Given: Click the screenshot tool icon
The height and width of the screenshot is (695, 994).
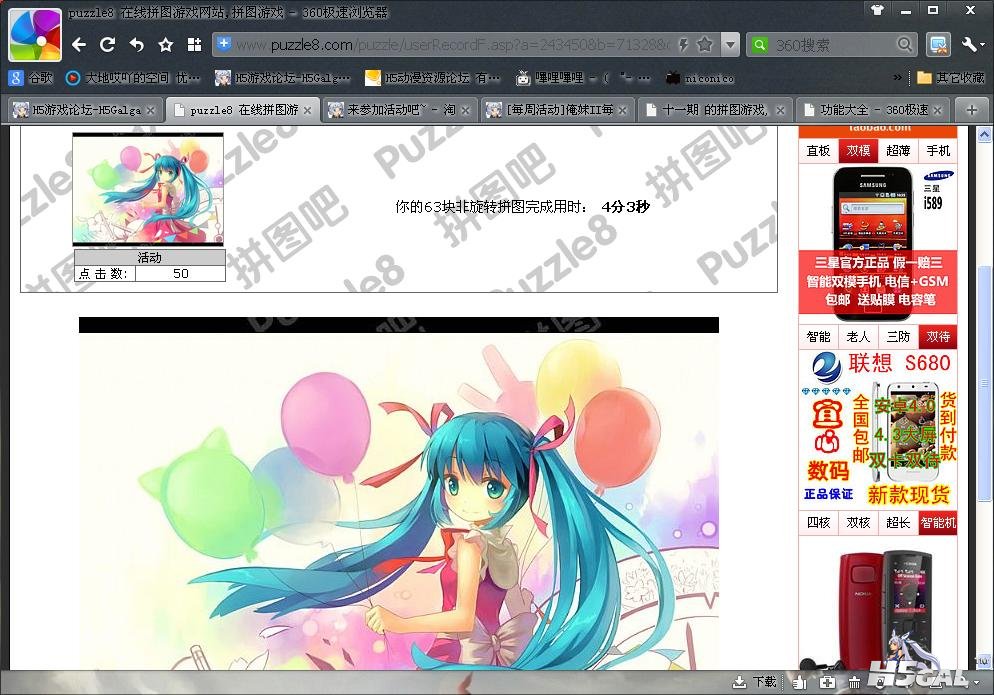Looking at the screenshot, I should tap(937, 45).
